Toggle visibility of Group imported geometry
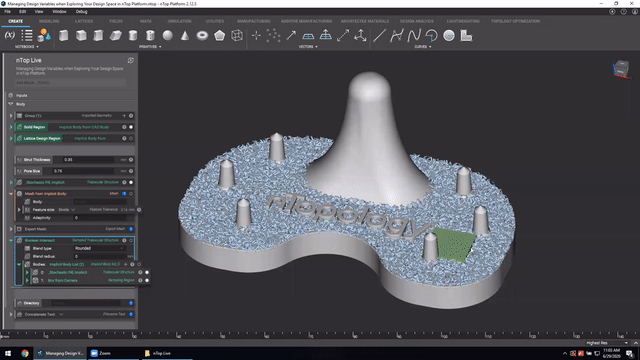 pyautogui.click(x=131, y=116)
